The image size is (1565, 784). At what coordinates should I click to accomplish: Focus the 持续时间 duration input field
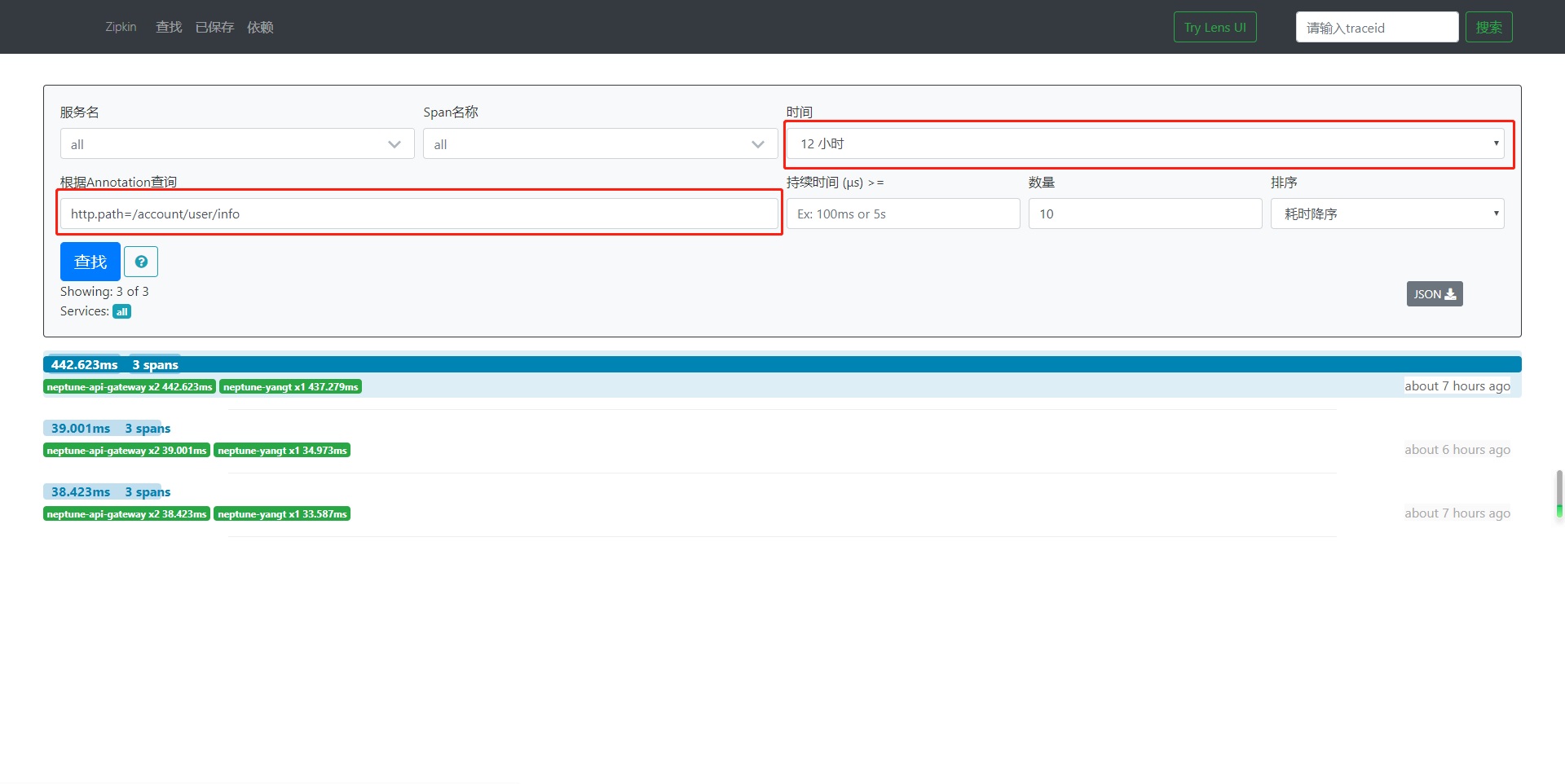coord(902,214)
